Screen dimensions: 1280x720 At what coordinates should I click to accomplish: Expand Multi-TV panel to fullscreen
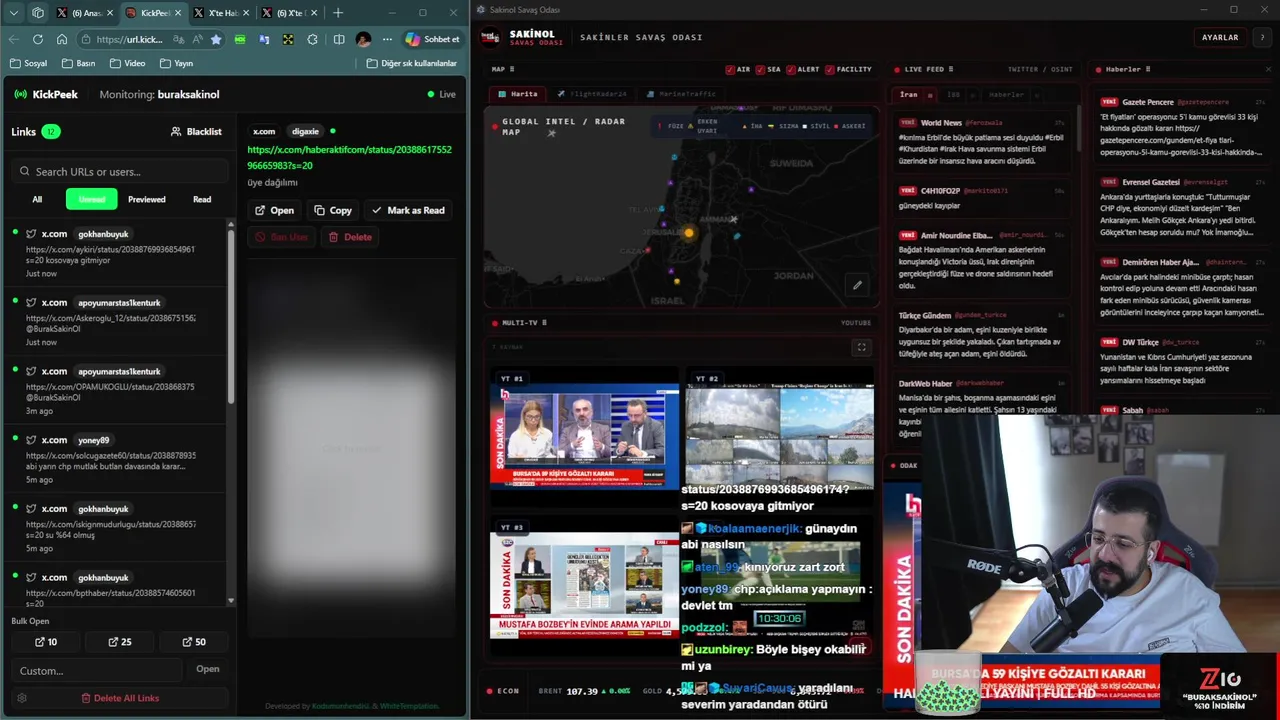tap(861, 347)
